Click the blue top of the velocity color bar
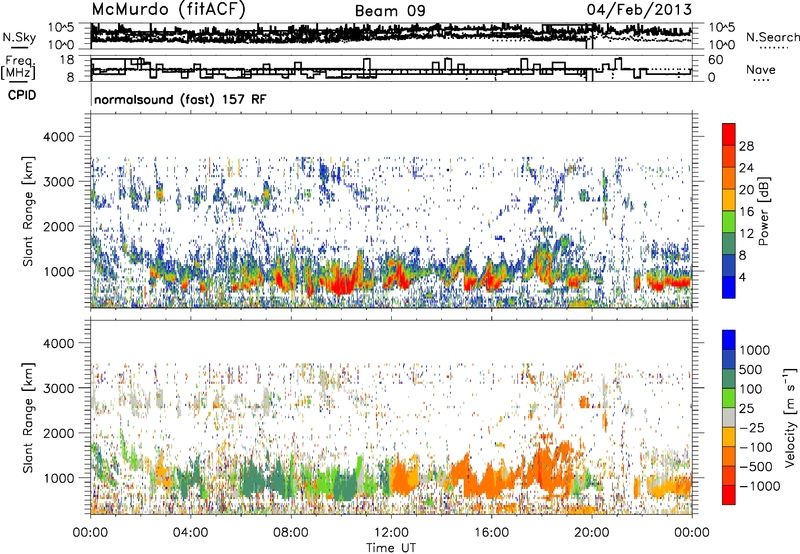Screen dimensions: 800x554 coord(729,339)
